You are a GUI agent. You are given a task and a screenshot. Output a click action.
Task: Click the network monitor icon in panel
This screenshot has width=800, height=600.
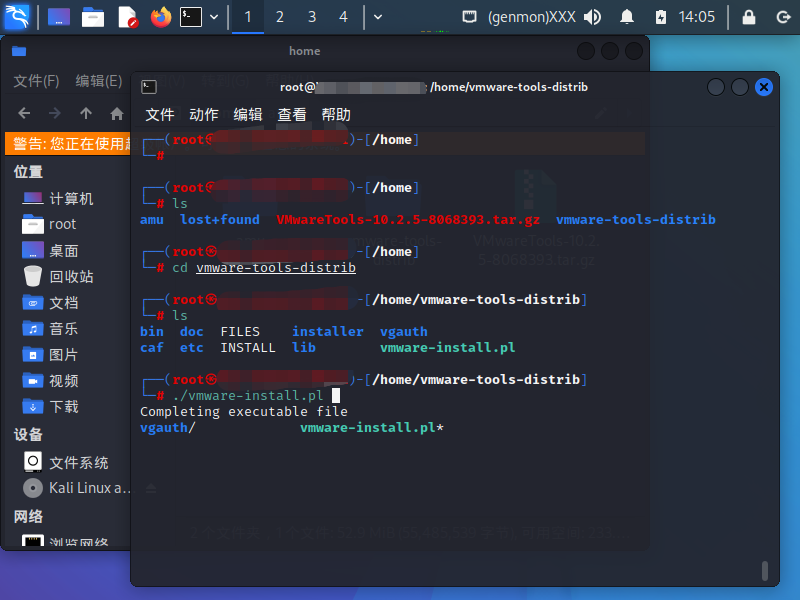click(469, 17)
